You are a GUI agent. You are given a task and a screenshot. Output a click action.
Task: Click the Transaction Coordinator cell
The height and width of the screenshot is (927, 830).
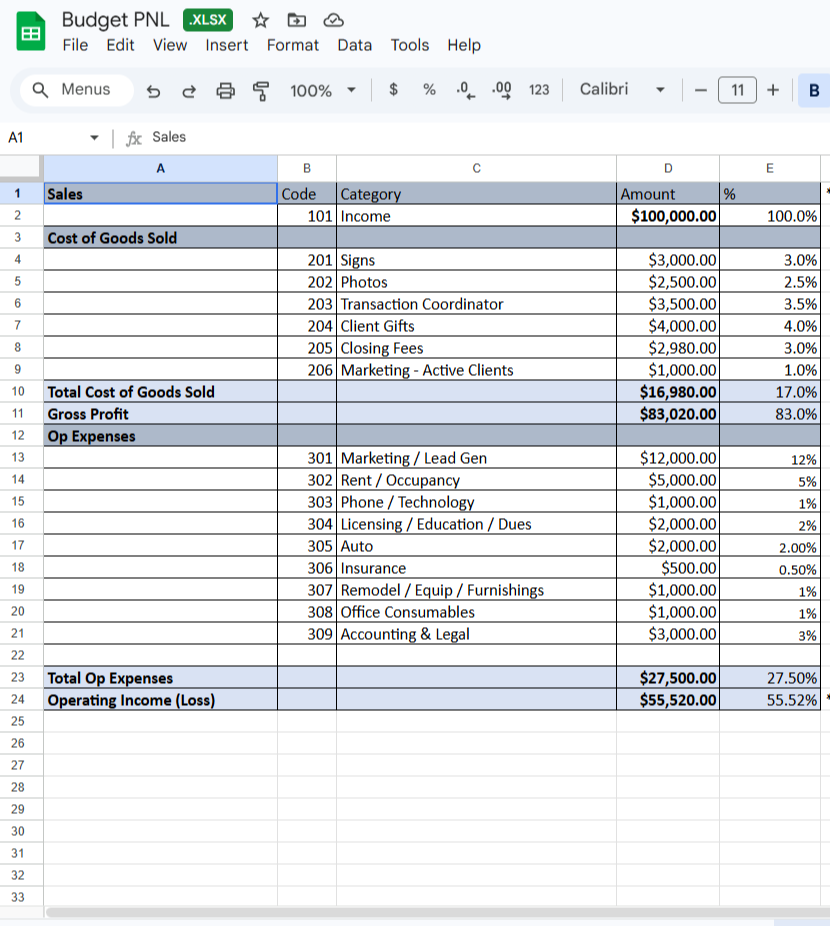(x=476, y=304)
